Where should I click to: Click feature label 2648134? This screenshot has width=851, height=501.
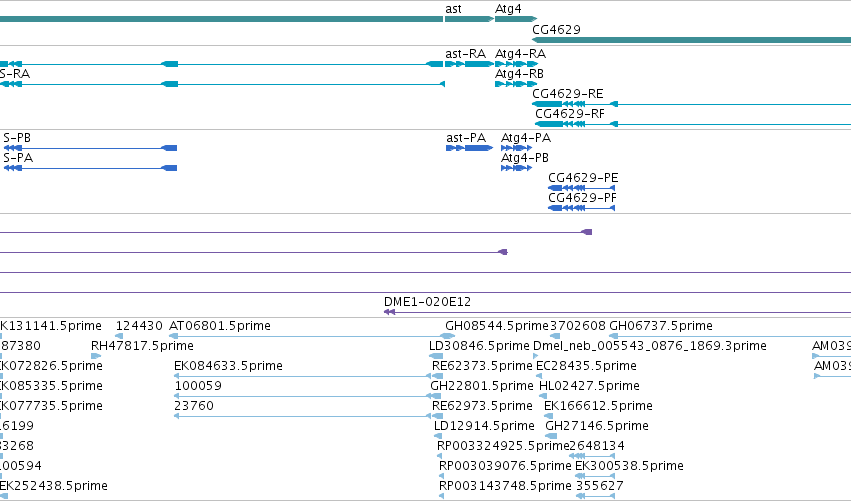point(598,446)
